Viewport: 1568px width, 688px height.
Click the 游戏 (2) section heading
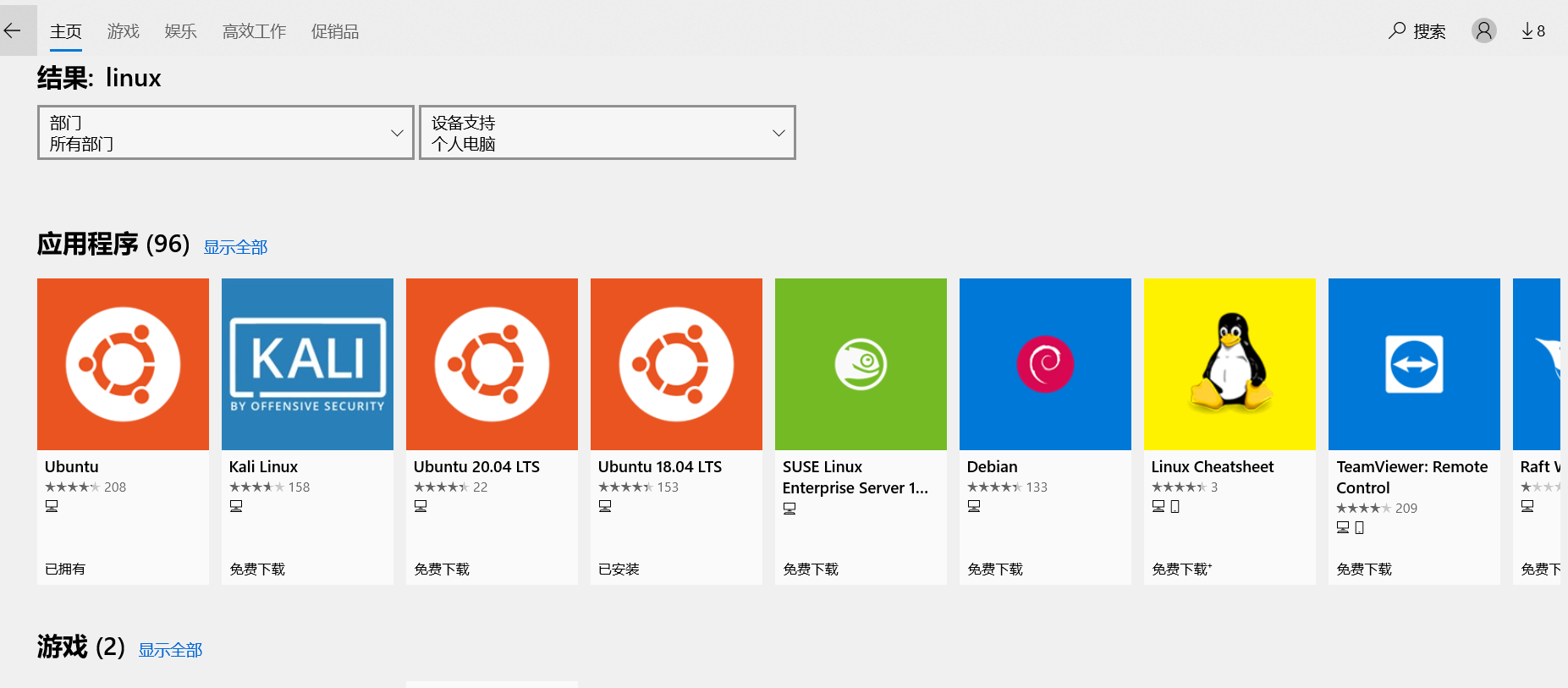[x=81, y=647]
